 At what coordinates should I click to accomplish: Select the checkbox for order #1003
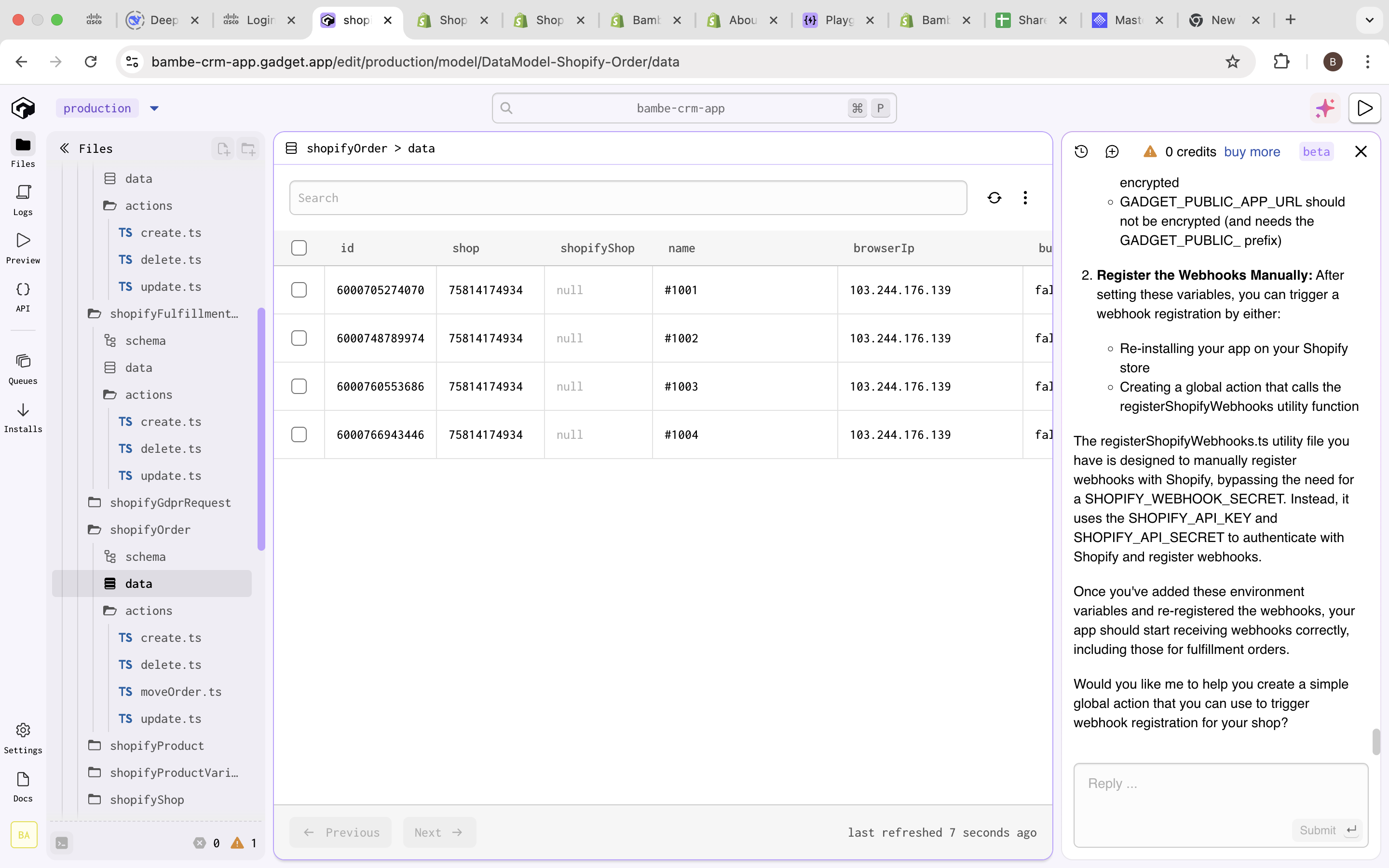click(299, 386)
